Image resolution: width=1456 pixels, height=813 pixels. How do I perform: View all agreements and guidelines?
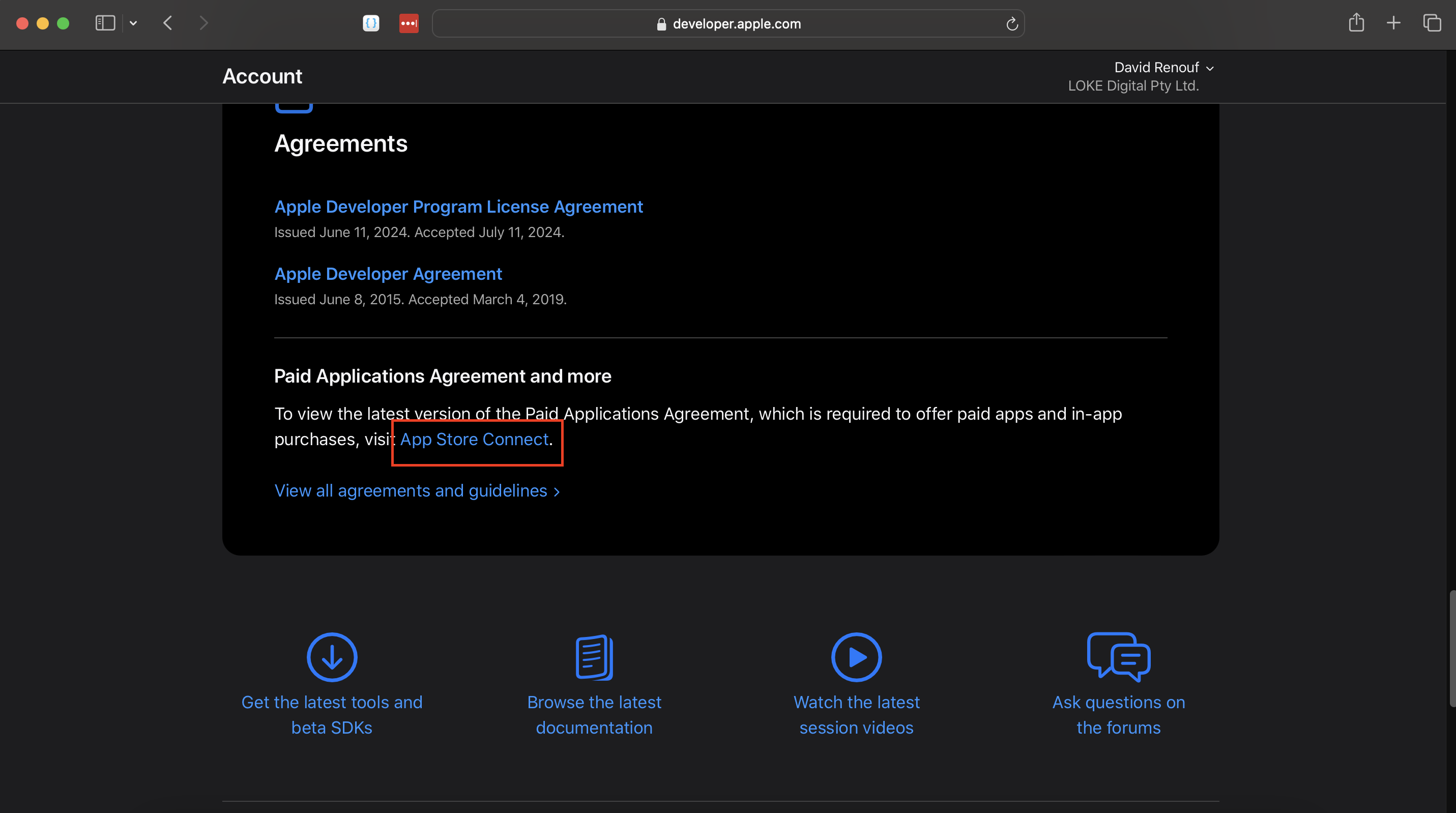pyautogui.click(x=417, y=491)
